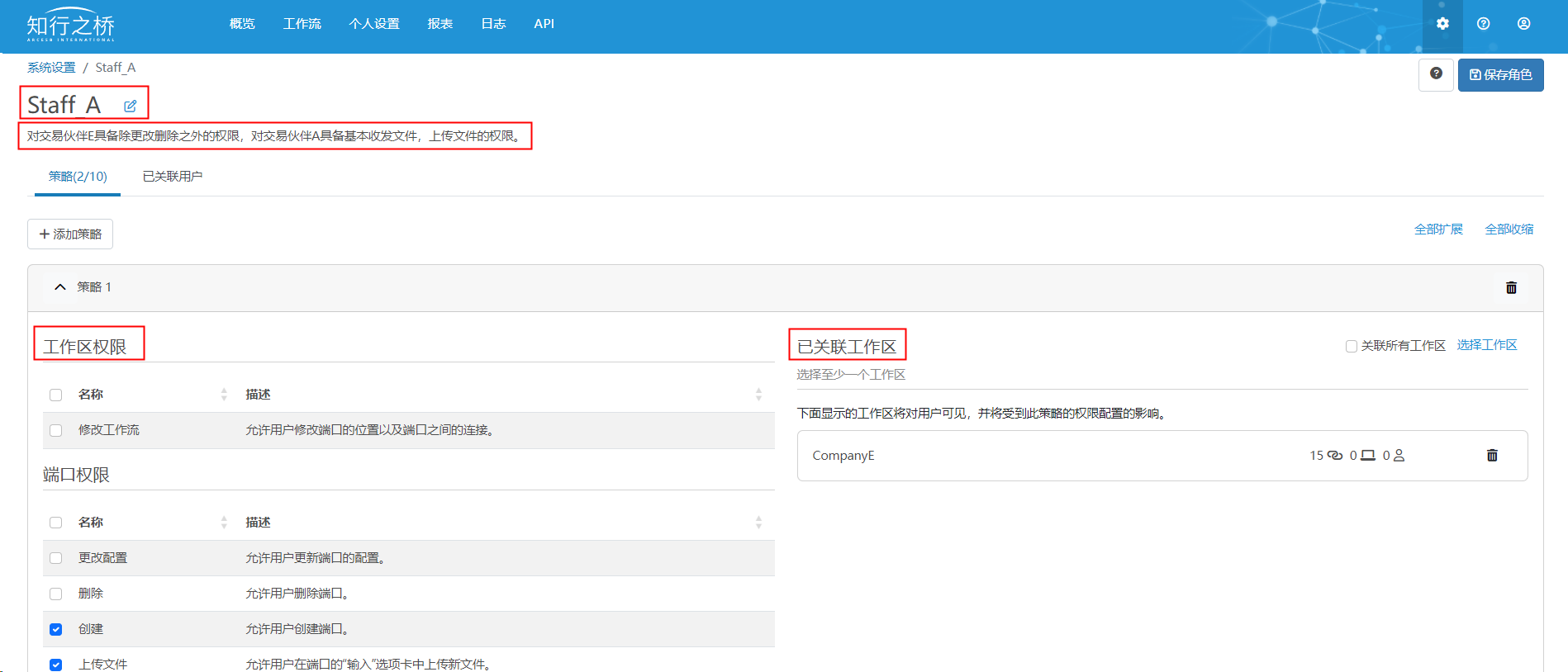Go to 系统设置 via the breadcrumb
The image size is (1568, 672).
(x=51, y=68)
